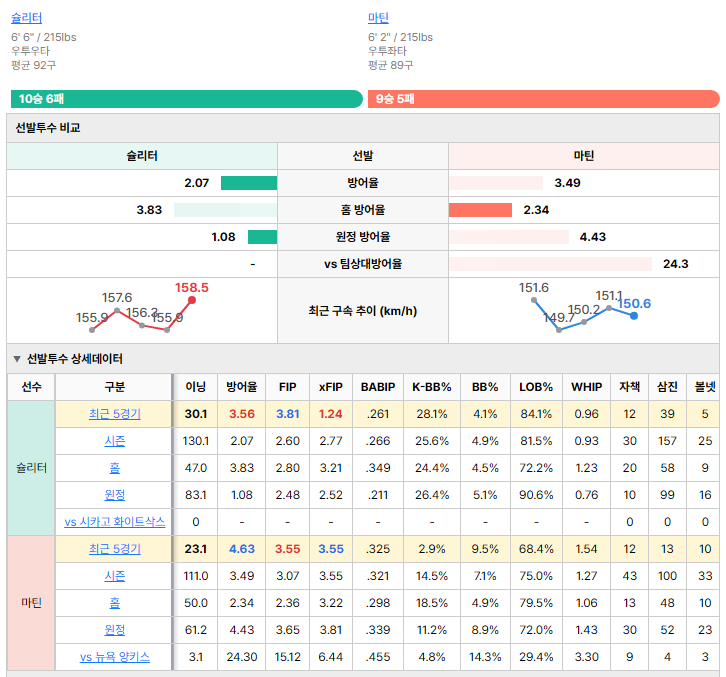
Task: Open vs 뉴욕 양키스 link
Action: pyautogui.click(x=114, y=657)
